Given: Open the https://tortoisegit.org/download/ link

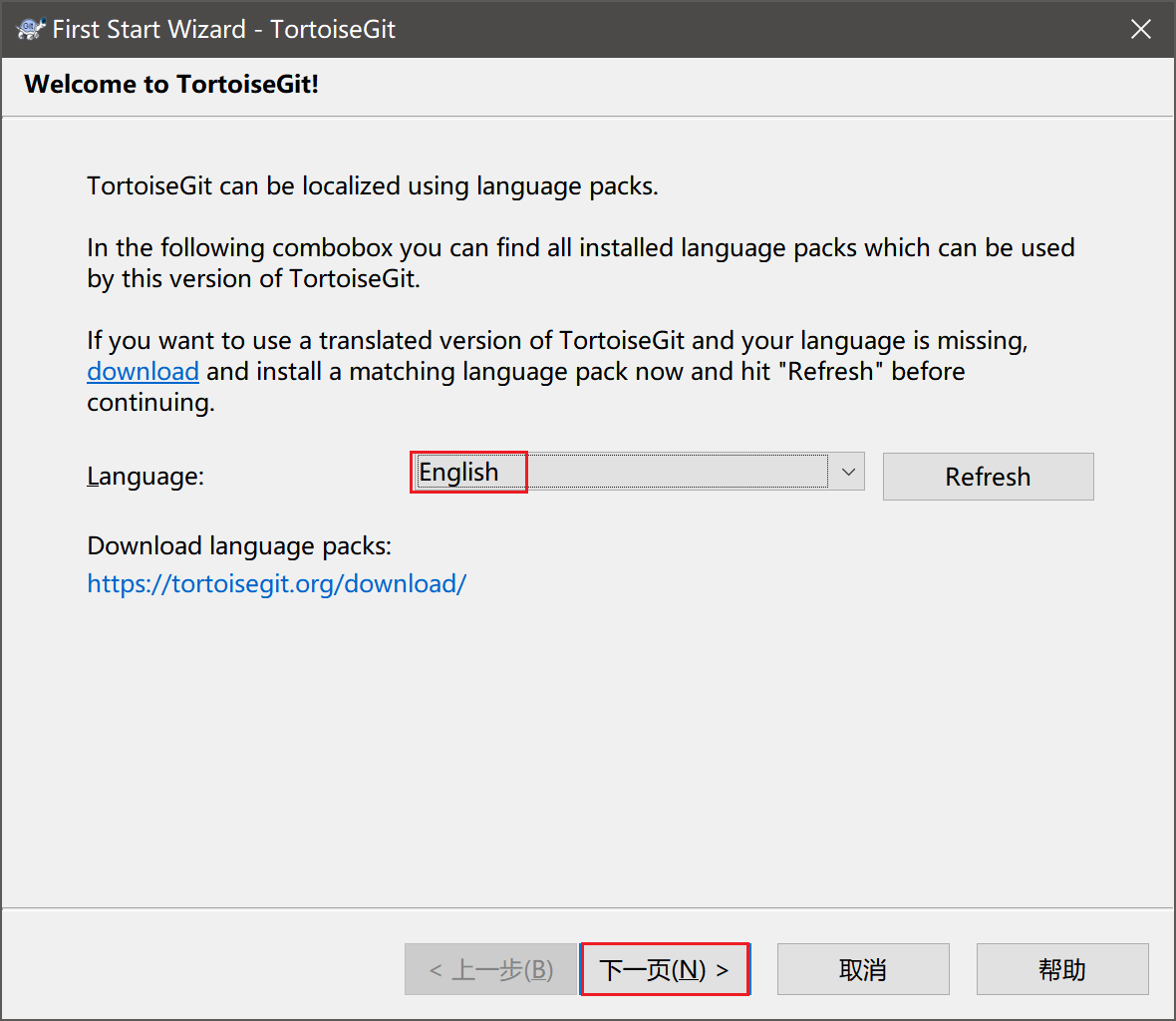Looking at the screenshot, I should coord(276,584).
